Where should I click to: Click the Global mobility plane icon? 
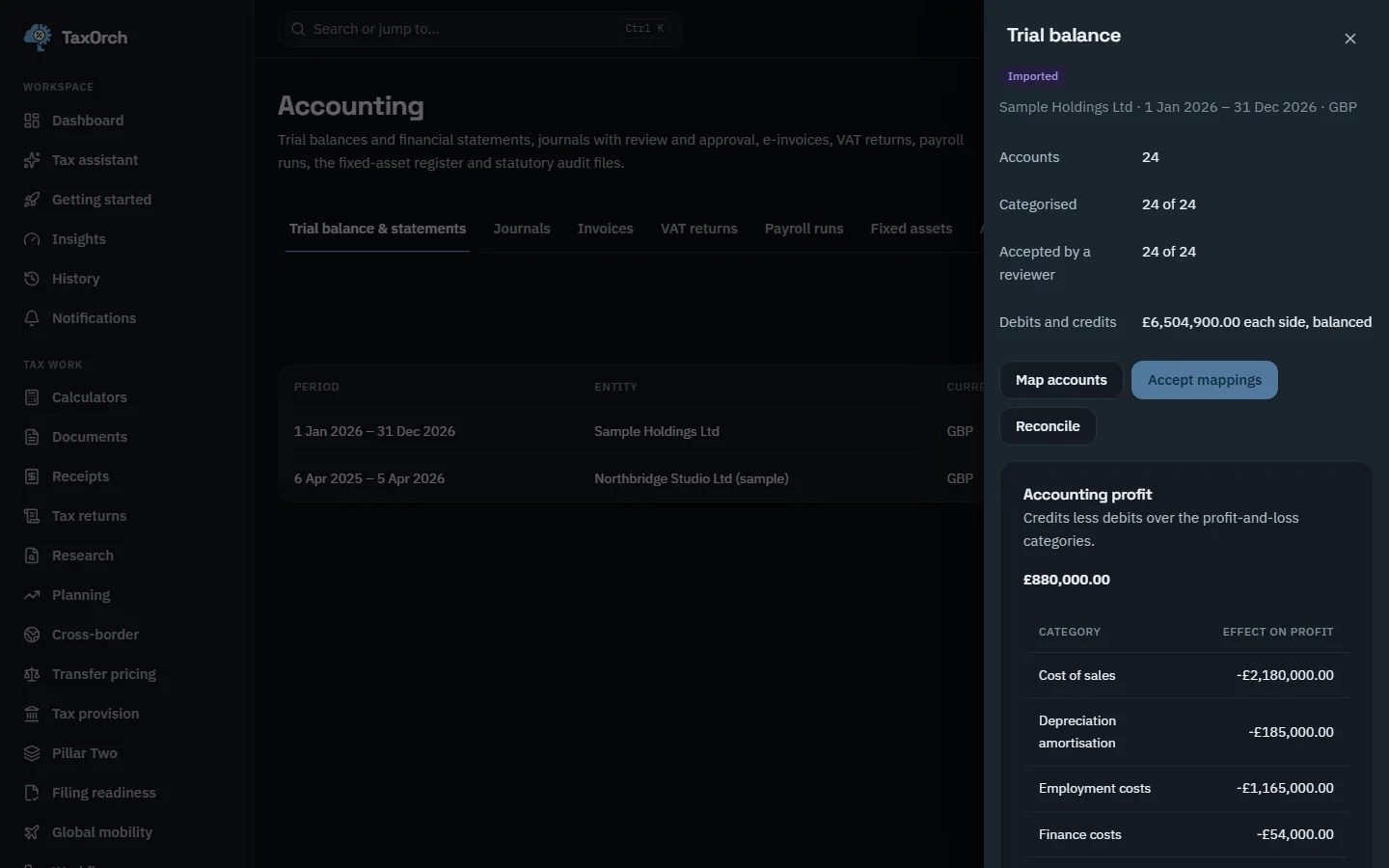click(x=32, y=832)
